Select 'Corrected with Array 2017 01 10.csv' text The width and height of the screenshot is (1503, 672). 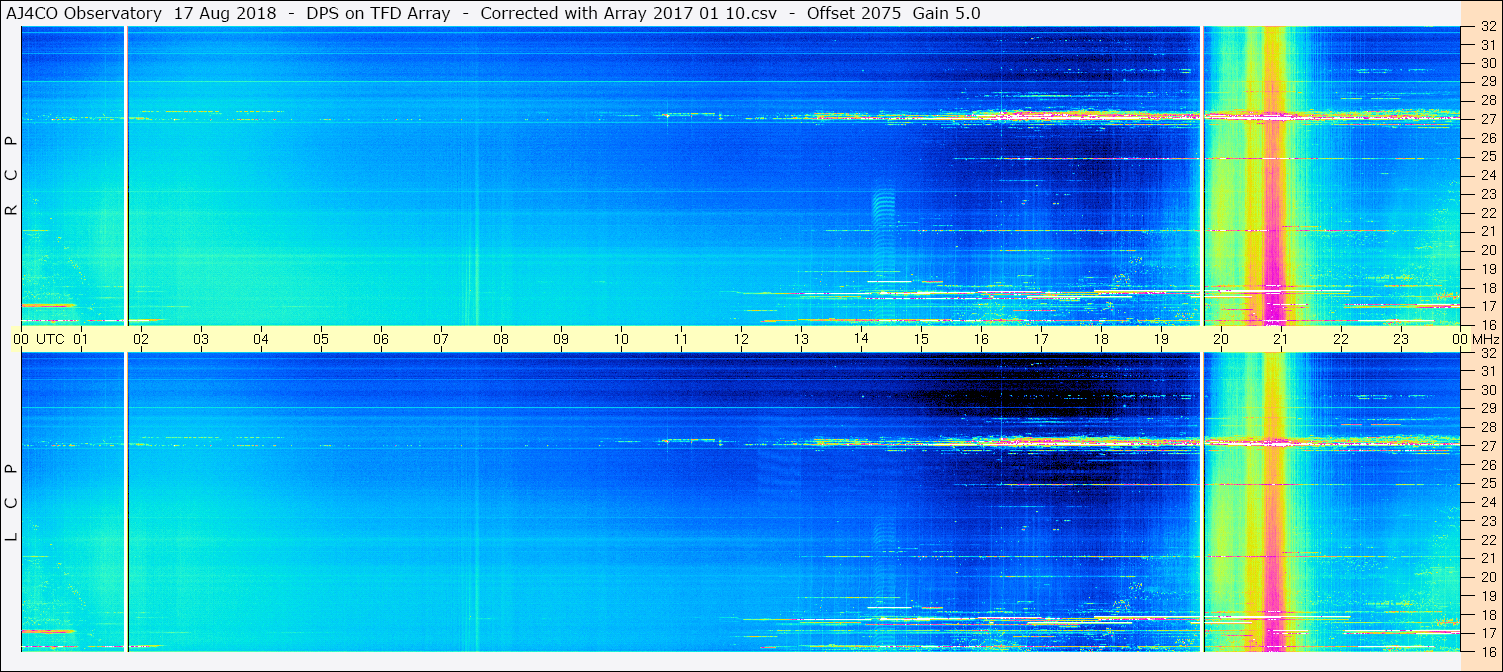pyautogui.click(x=629, y=13)
